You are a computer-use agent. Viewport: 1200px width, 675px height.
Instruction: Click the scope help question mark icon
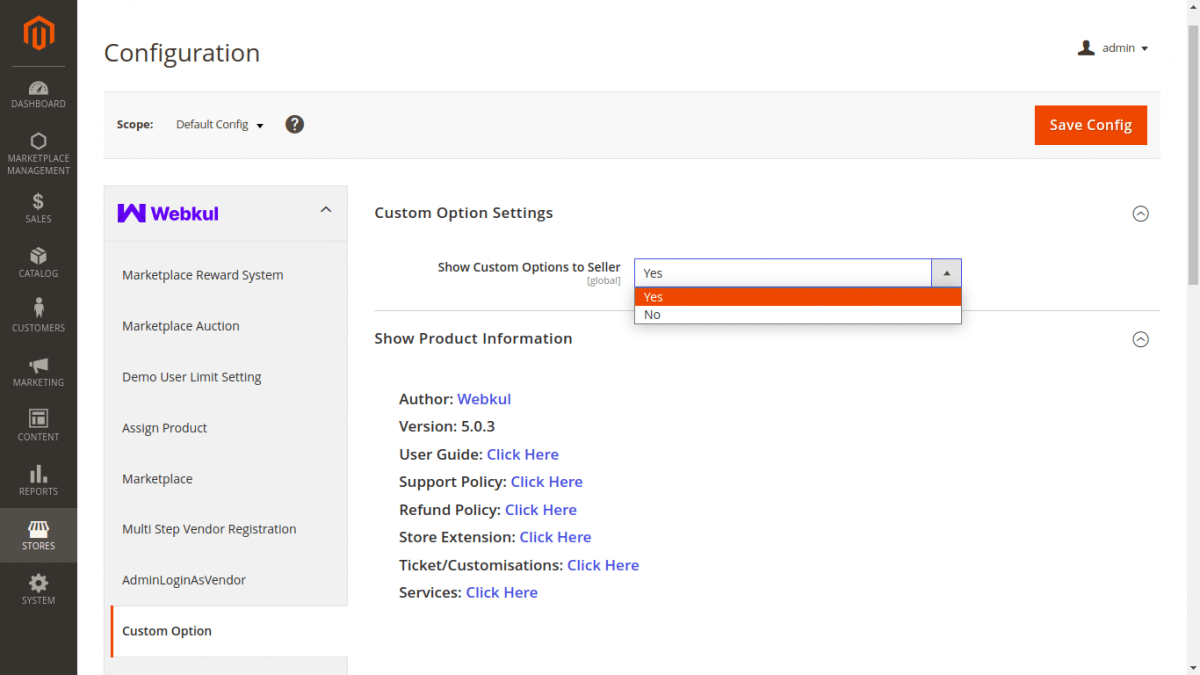(294, 124)
